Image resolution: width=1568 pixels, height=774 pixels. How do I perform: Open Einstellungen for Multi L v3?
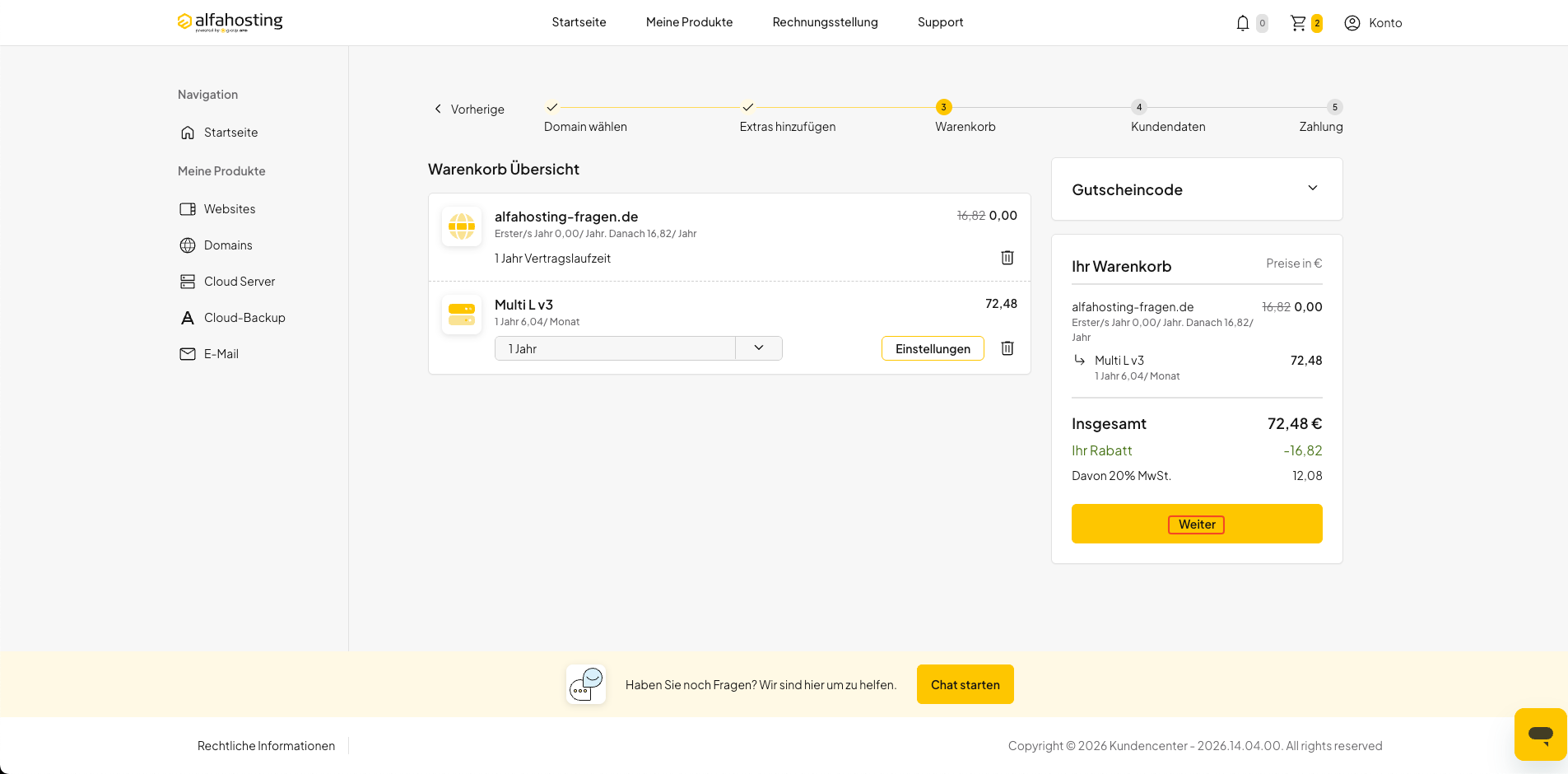pyautogui.click(x=933, y=348)
